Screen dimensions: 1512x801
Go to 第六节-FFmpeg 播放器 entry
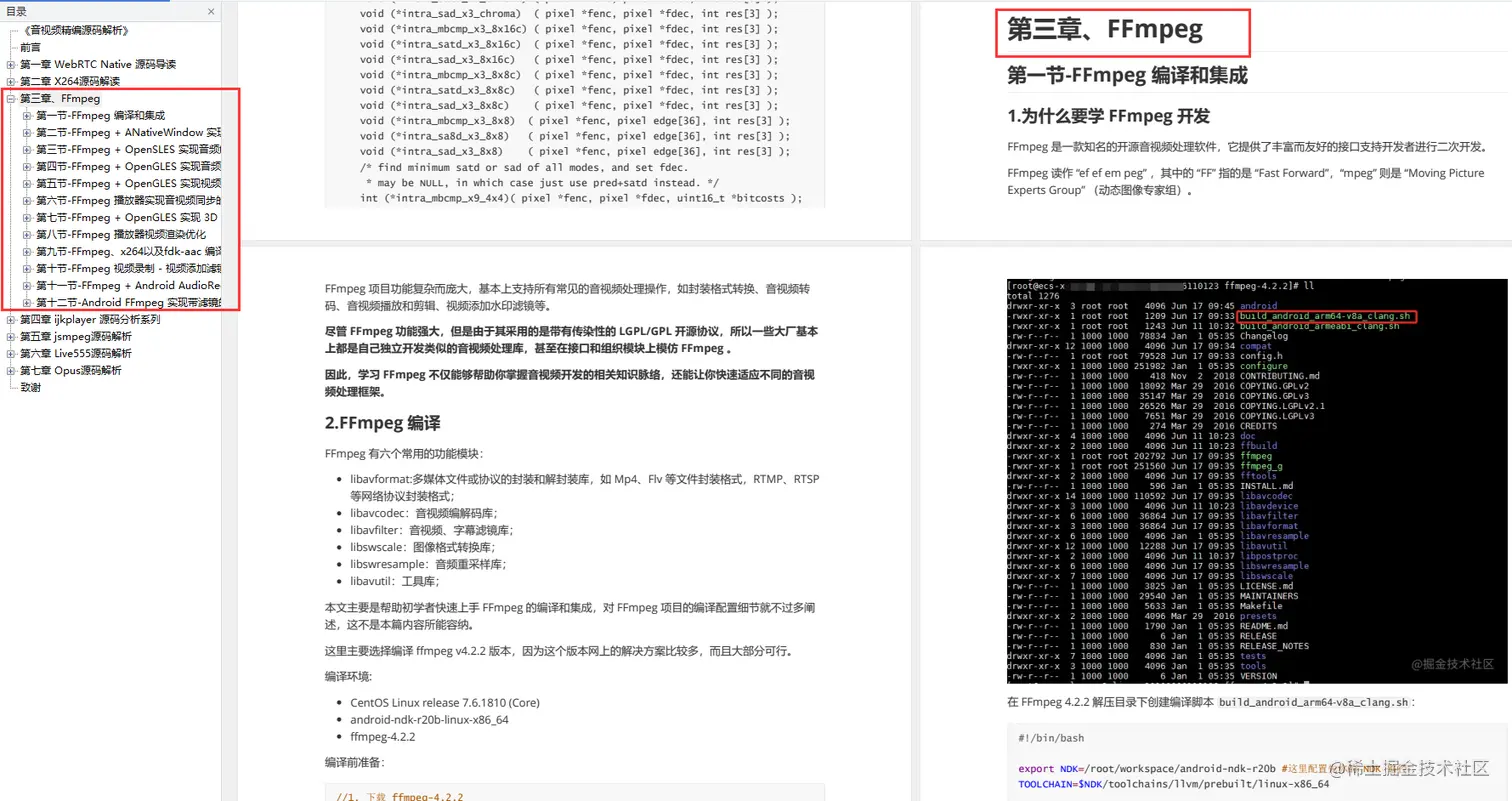(x=128, y=201)
